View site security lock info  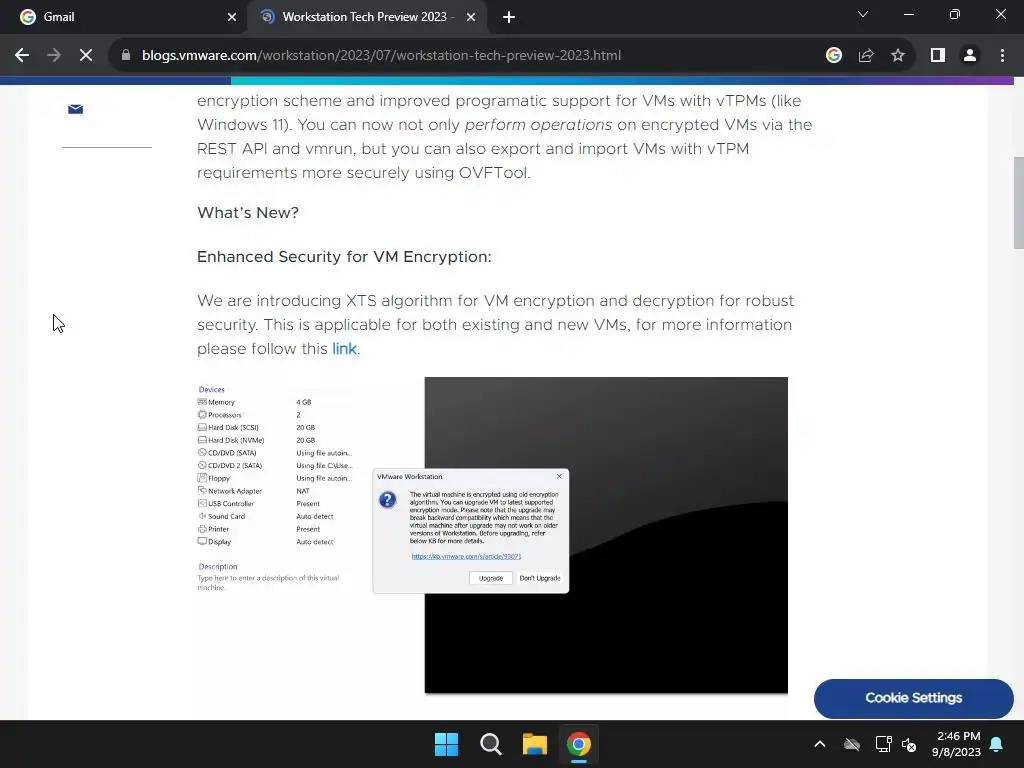coord(126,56)
